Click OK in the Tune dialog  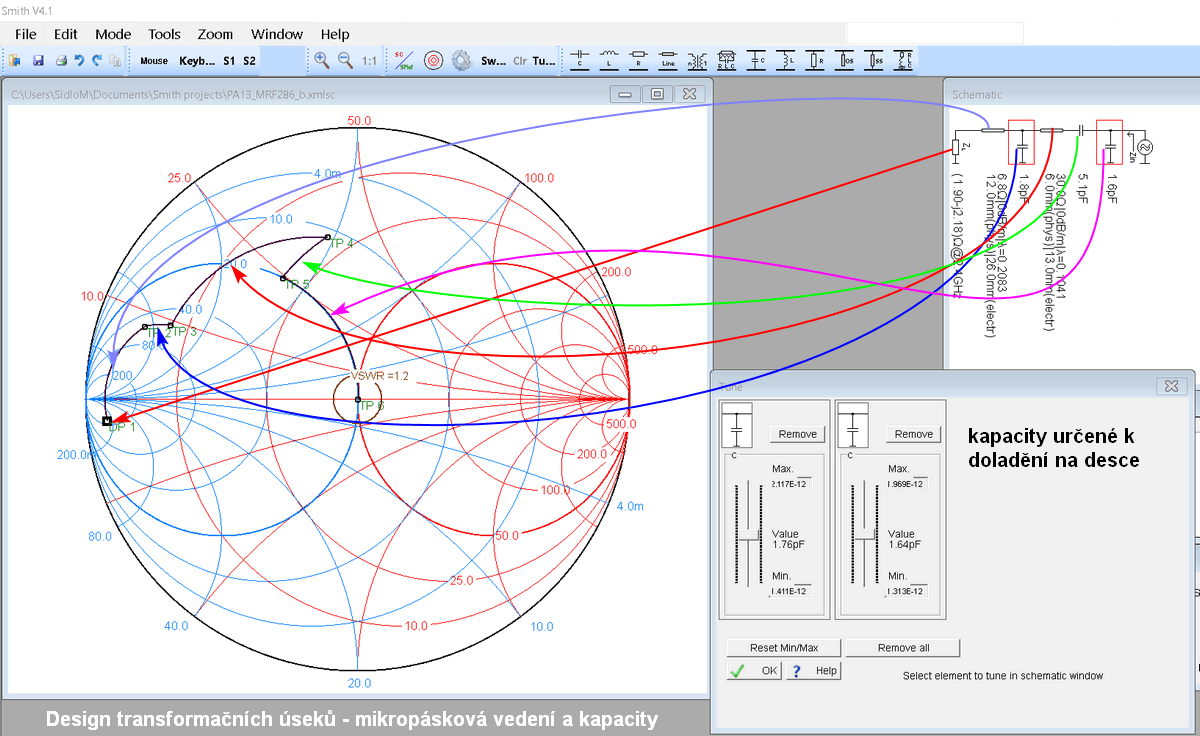[x=754, y=670]
